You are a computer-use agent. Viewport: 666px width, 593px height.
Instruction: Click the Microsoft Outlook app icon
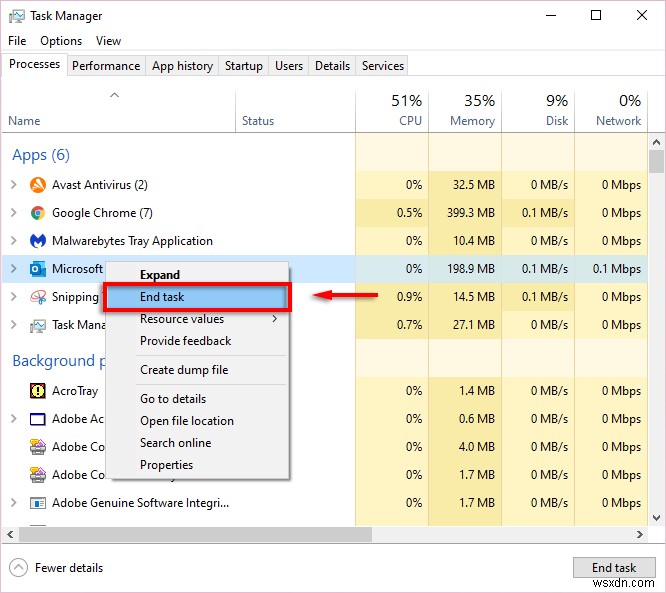click(x=38, y=269)
